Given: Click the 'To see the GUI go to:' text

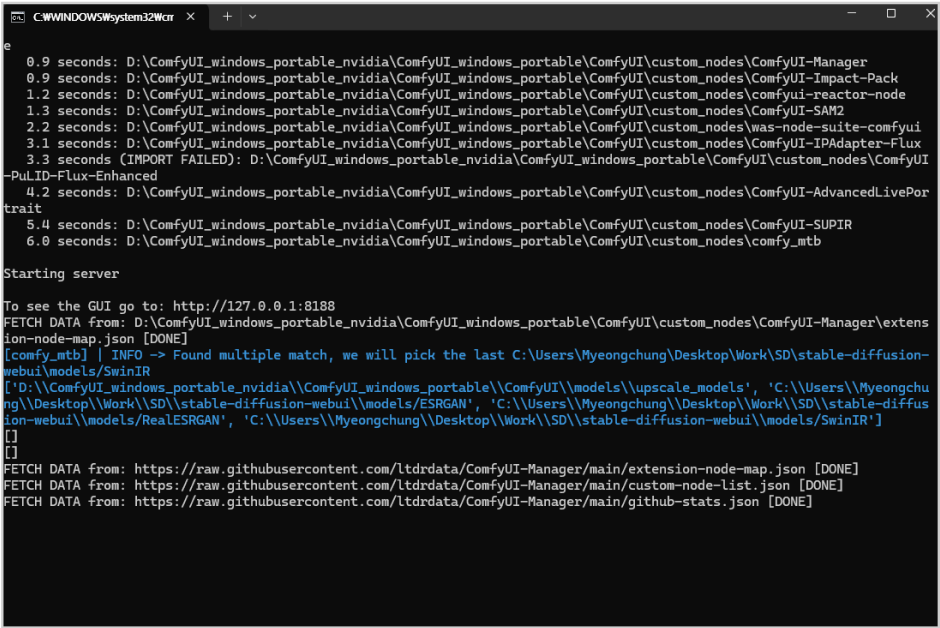Looking at the screenshot, I should 84,306.
